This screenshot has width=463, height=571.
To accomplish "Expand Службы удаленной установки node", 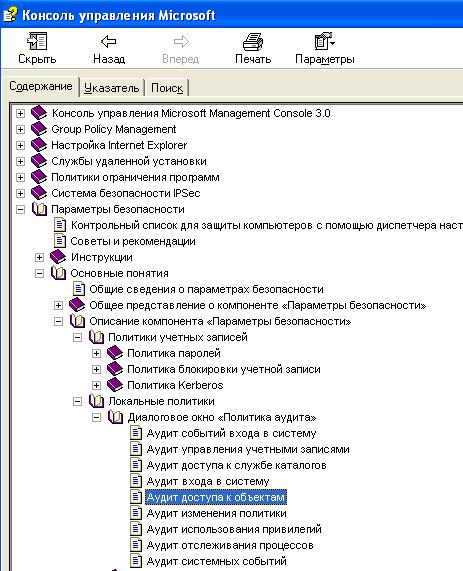I will [x=20, y=161].
